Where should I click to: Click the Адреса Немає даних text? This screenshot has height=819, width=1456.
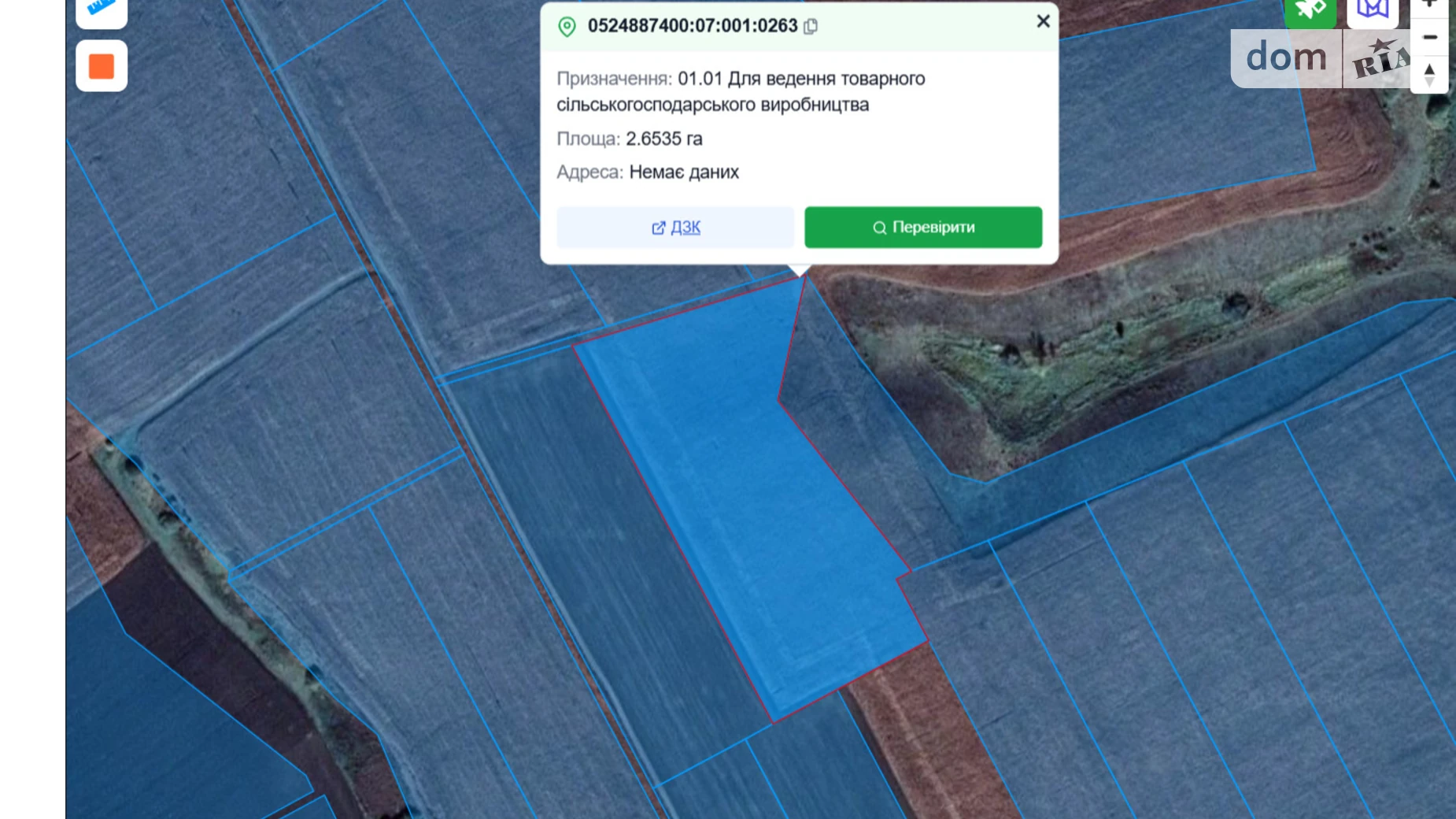click(648, 172)
